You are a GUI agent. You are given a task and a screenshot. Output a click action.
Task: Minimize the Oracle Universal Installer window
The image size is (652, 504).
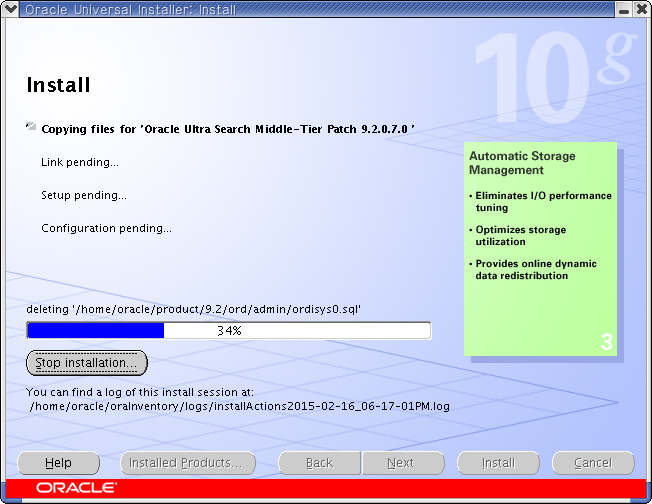[x=624, y=9]
